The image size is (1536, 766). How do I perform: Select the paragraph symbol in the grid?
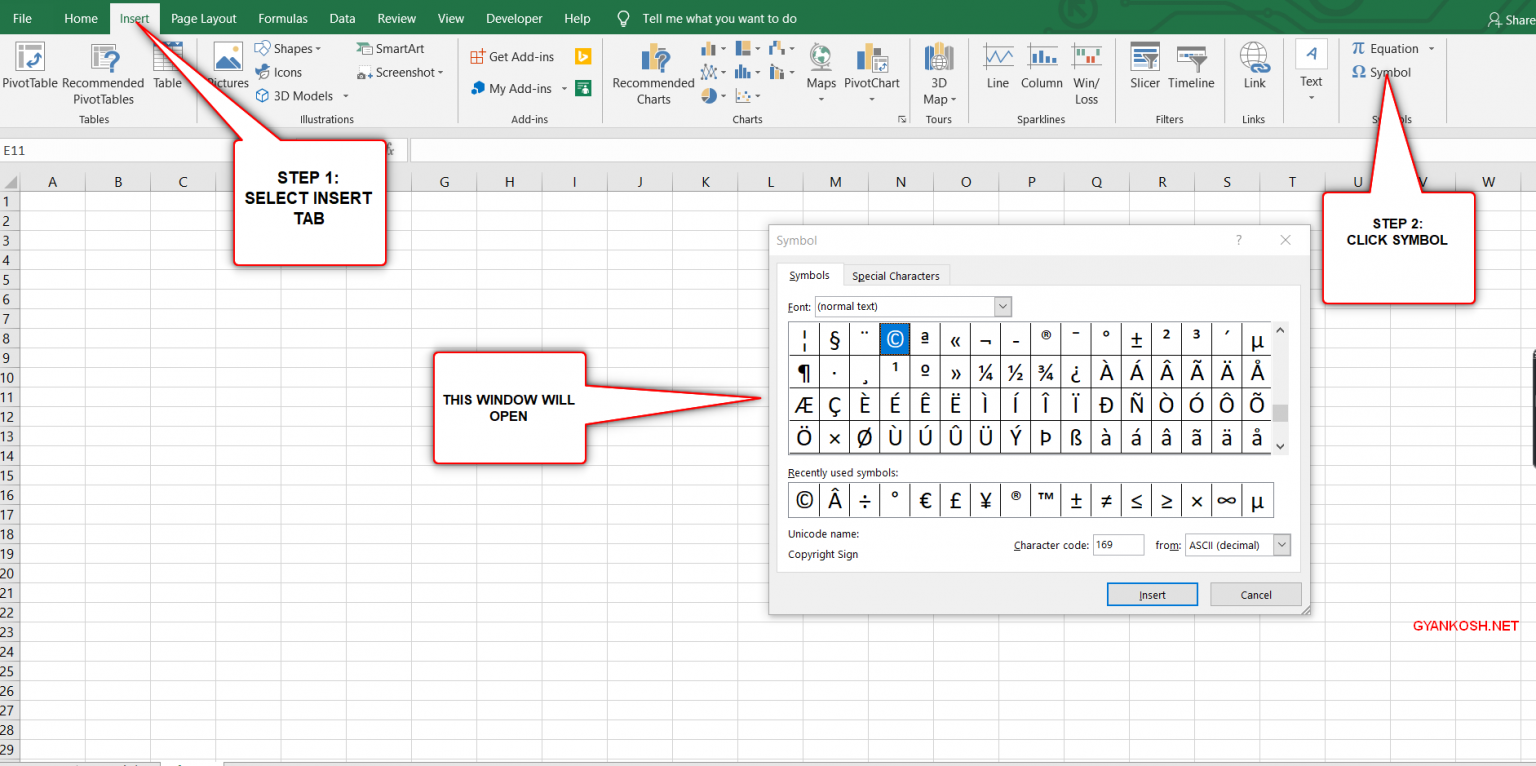pos(803,371)
